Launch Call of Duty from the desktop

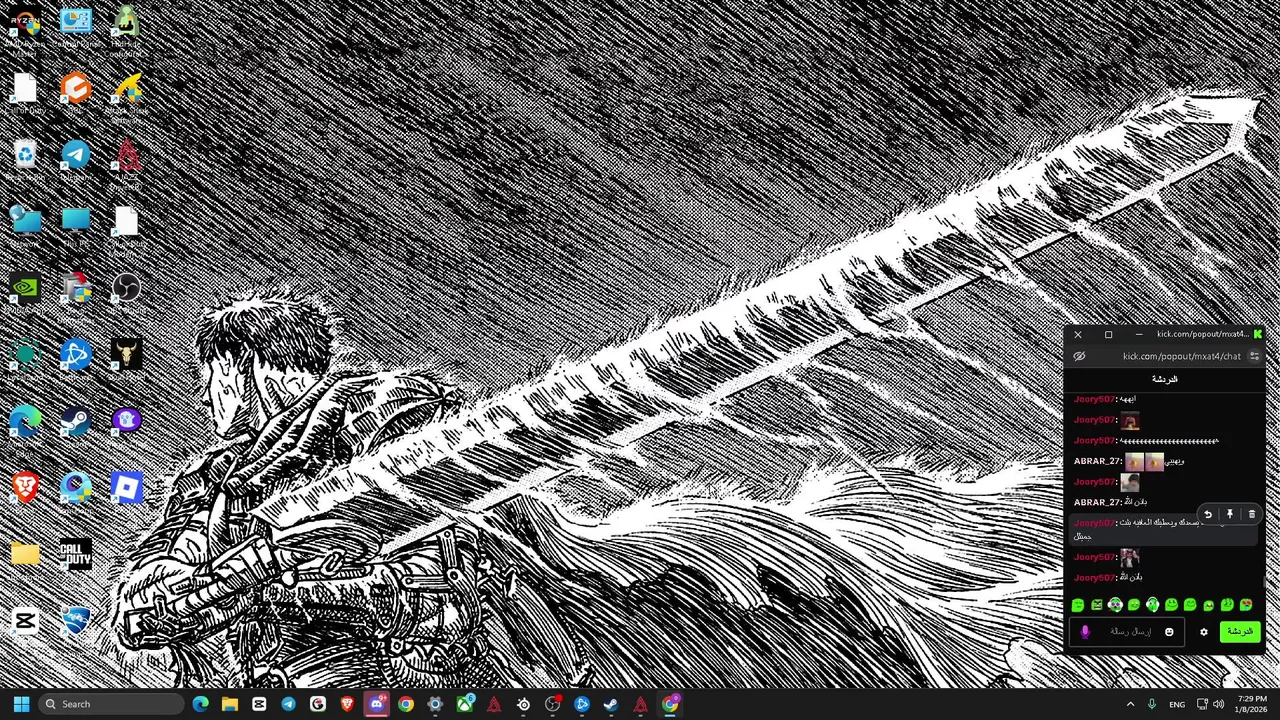pos(76,556)
